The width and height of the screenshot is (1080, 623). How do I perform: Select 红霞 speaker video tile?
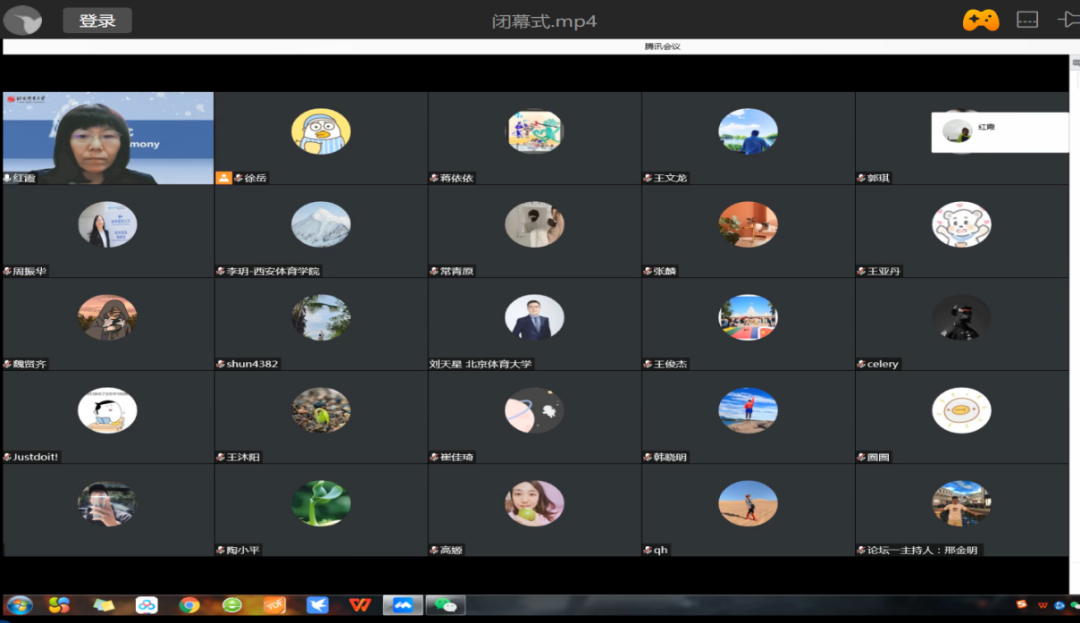click(108, 138)
